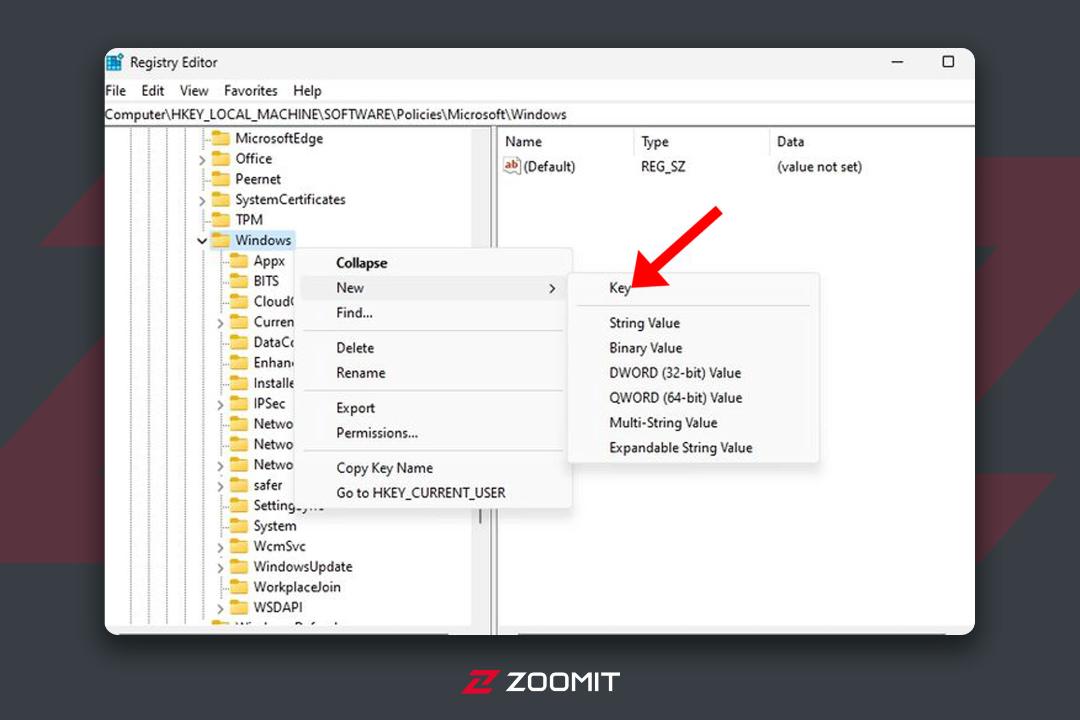
Task: Click the WSDAPI folder icon
Action: pyautogui.click(x=238, y=607)
